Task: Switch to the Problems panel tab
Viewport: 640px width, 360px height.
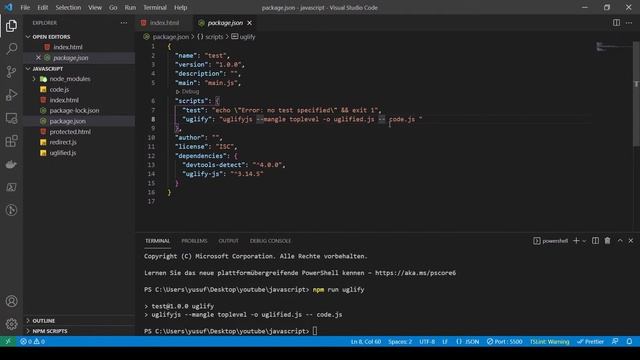Action: (194, 241)
